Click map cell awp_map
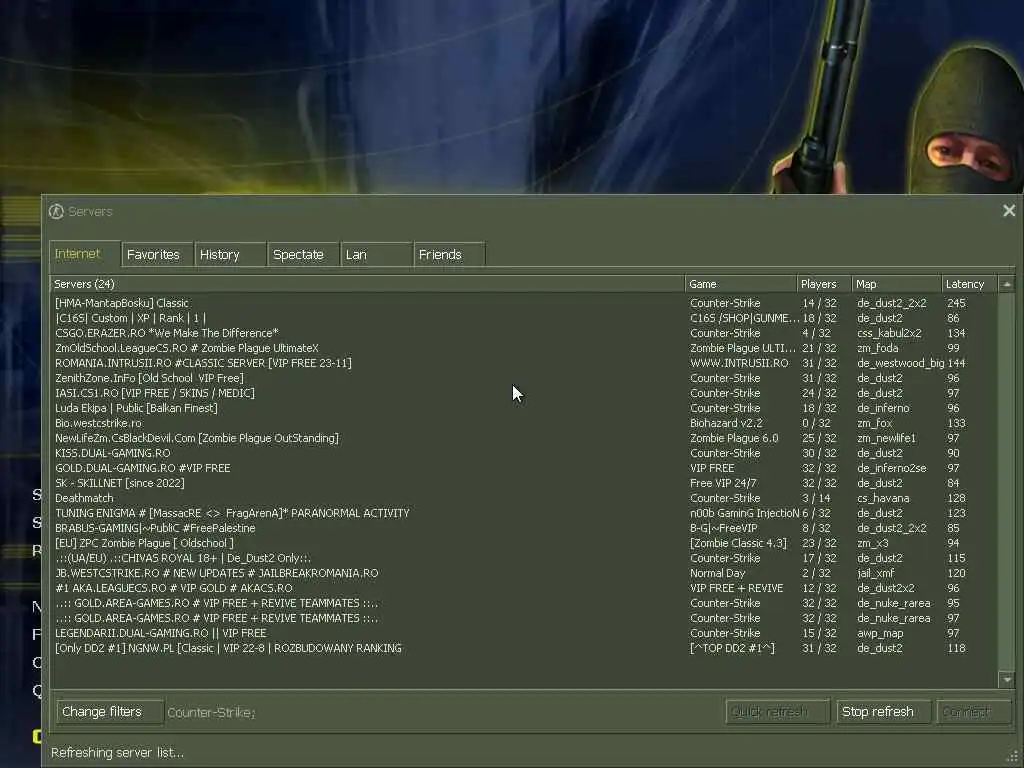1024x768 pixels. (880, 633)
